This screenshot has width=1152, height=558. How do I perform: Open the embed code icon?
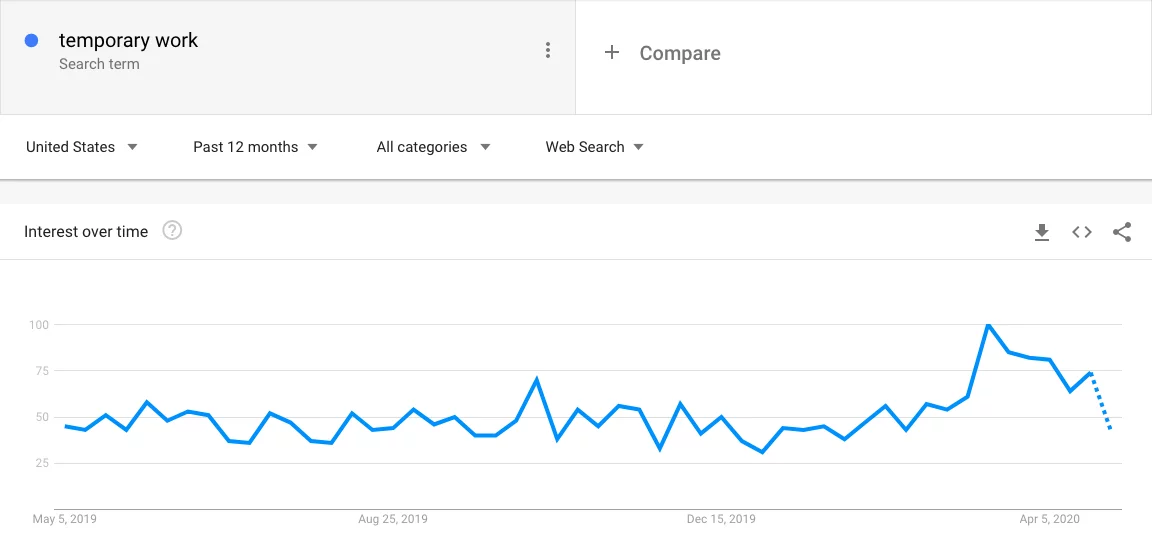(1081, 232)
